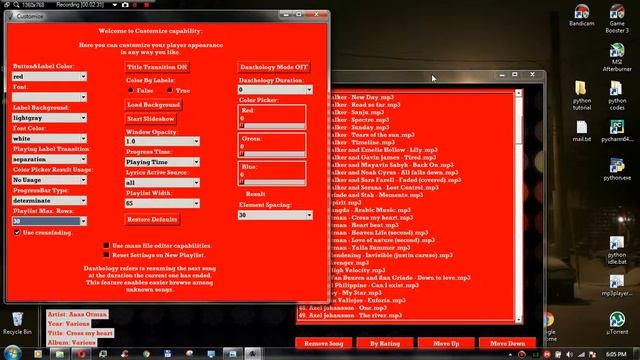Launch uTorrent from desktop
The height and width of the screenshot is (360, 640).
[617, 323]
